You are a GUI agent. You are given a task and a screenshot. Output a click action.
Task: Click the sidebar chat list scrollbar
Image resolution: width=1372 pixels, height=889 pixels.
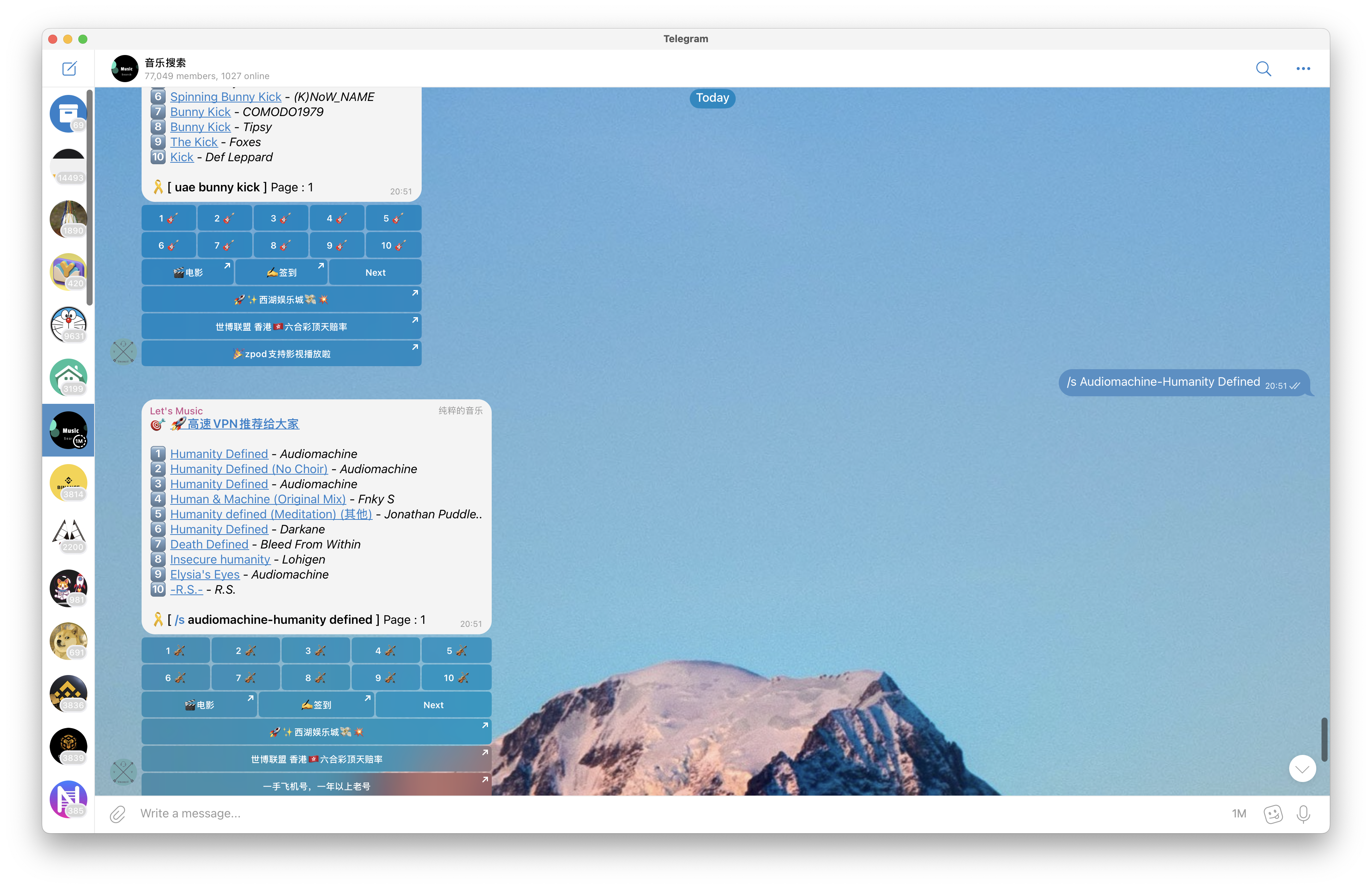click(90, 197)
